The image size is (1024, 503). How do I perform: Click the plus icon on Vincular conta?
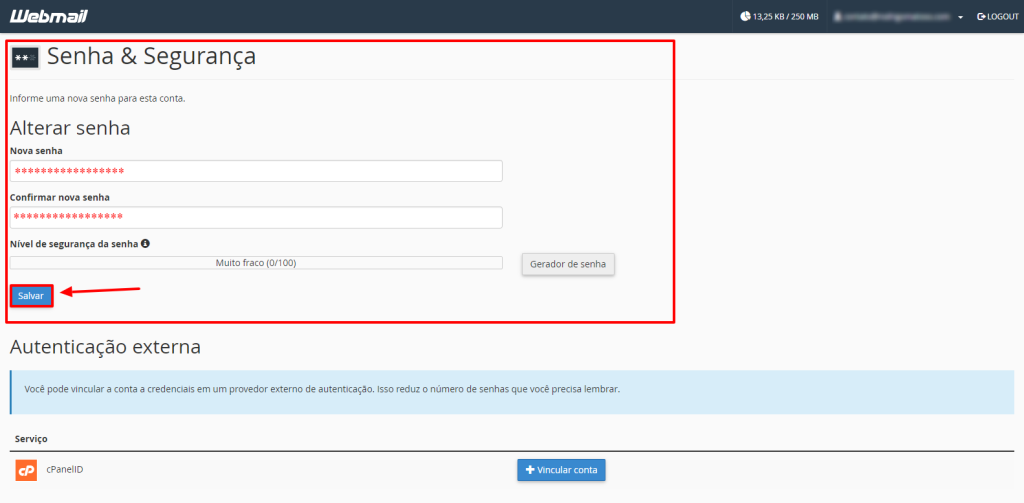pos(530,470)
